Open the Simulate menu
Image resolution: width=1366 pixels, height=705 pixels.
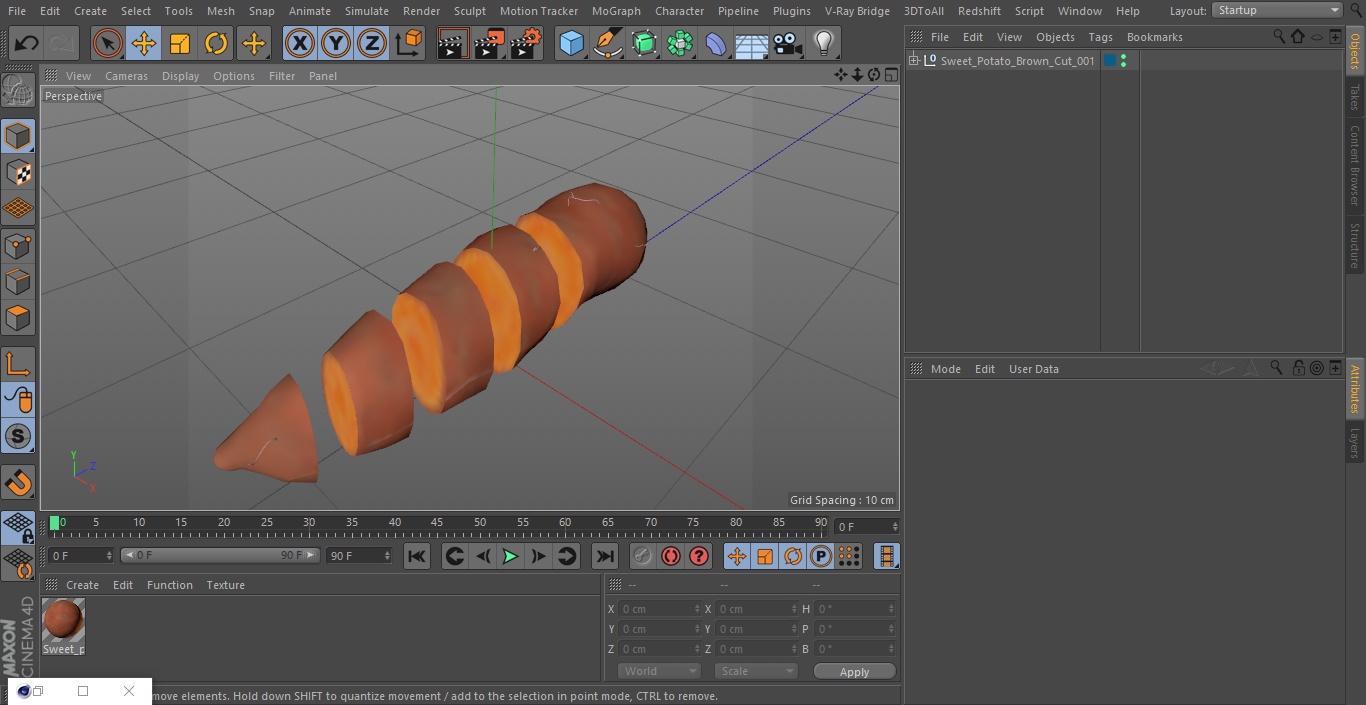366,11
